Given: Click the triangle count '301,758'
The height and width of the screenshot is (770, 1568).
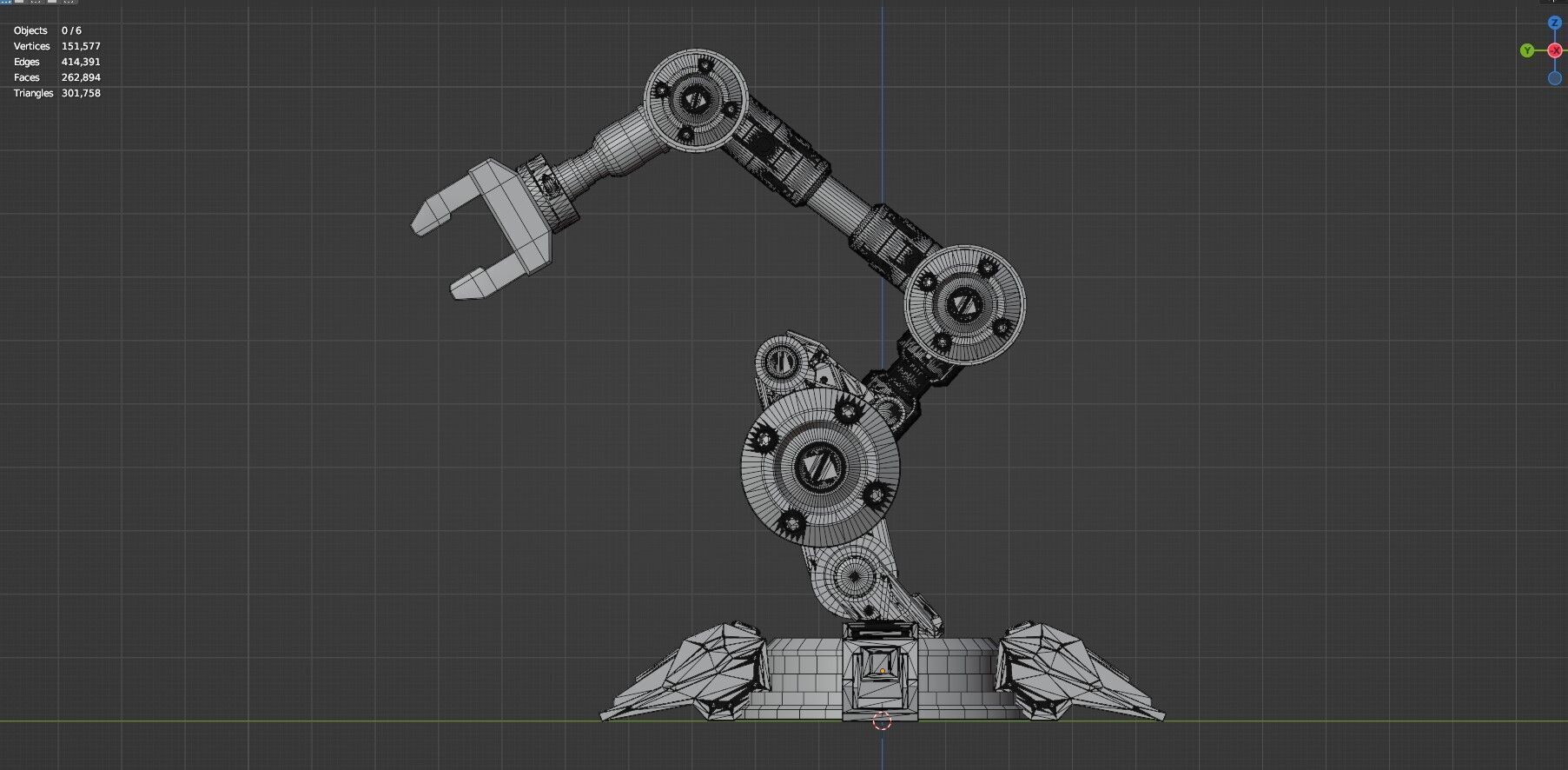Looking at the screenshot, I should [81, 93].
